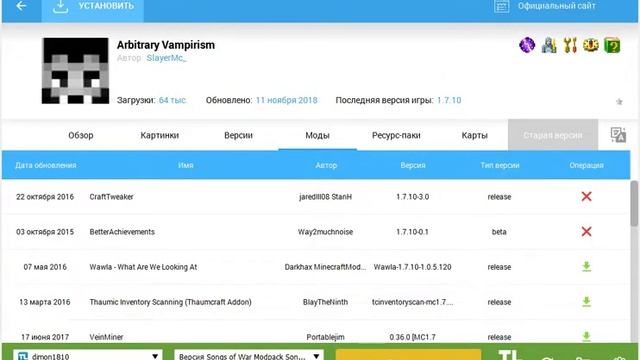Open the Версия Songs of War dropdown
The width and height of the screenshot is (640, 360).
(249, 356)
